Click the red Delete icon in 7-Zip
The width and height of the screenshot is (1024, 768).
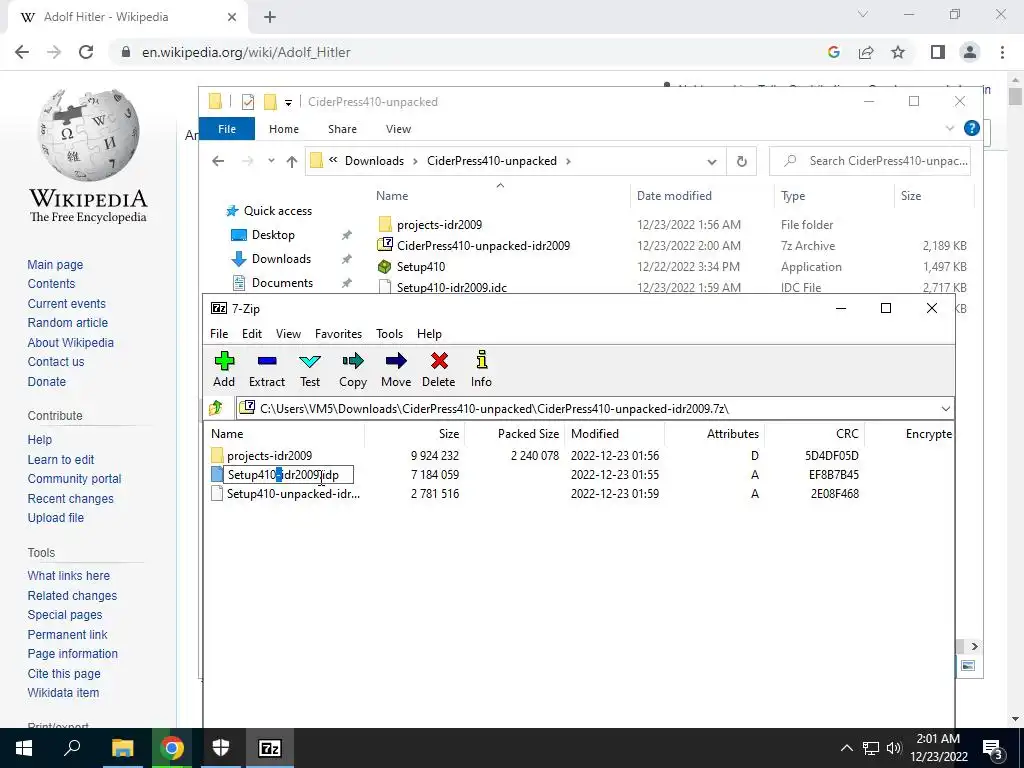439,369
